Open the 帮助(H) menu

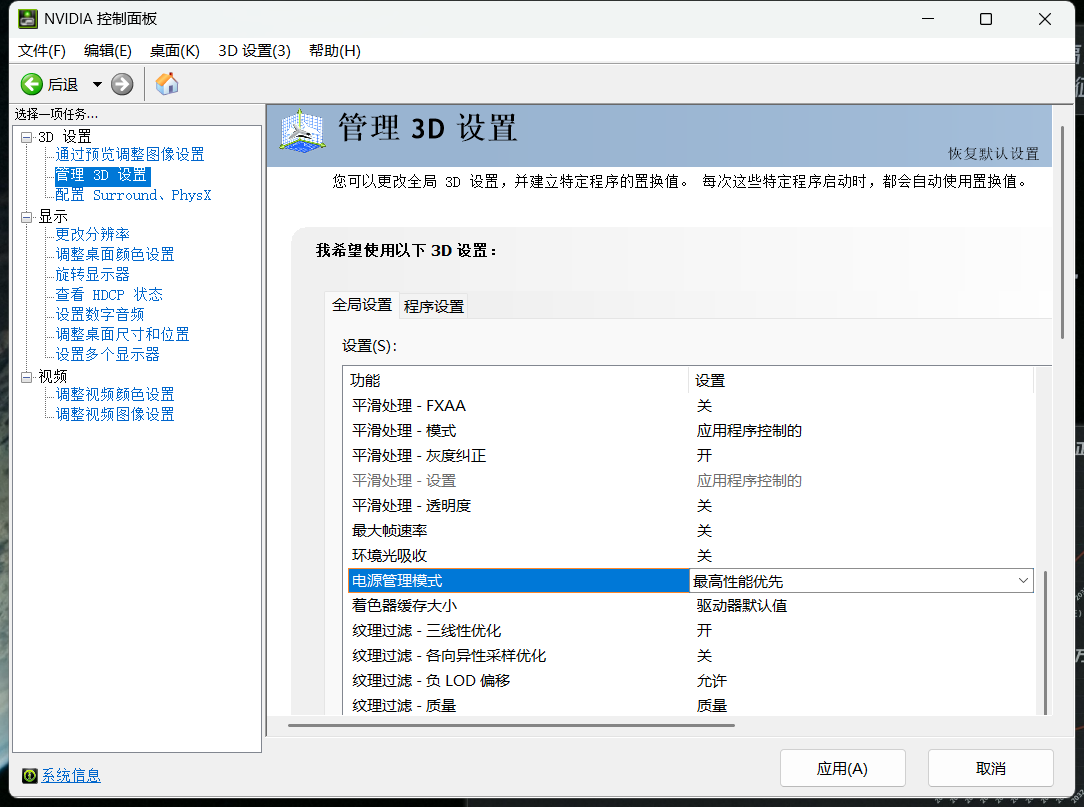tap(335, 50)
